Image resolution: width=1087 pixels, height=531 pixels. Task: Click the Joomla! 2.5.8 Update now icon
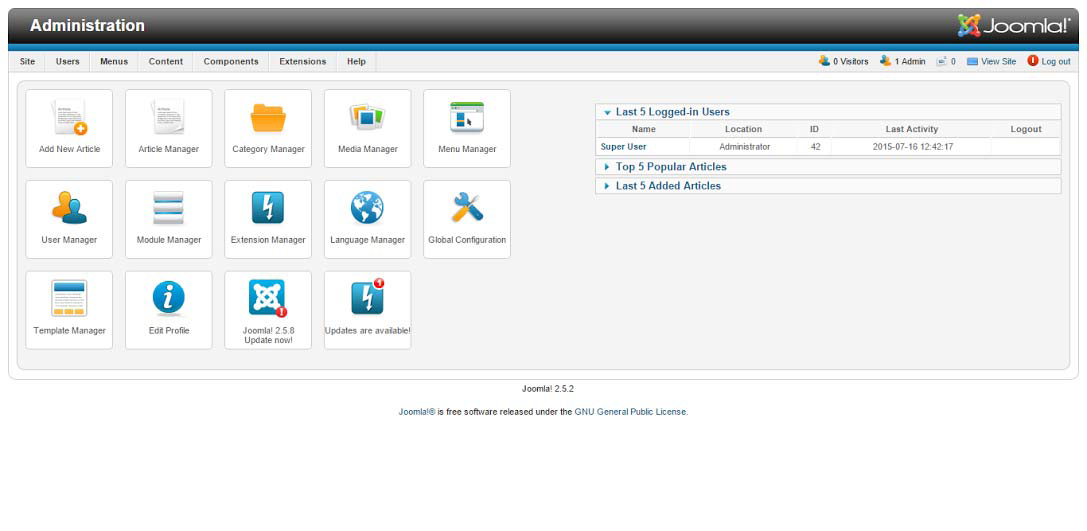[268, 299]
